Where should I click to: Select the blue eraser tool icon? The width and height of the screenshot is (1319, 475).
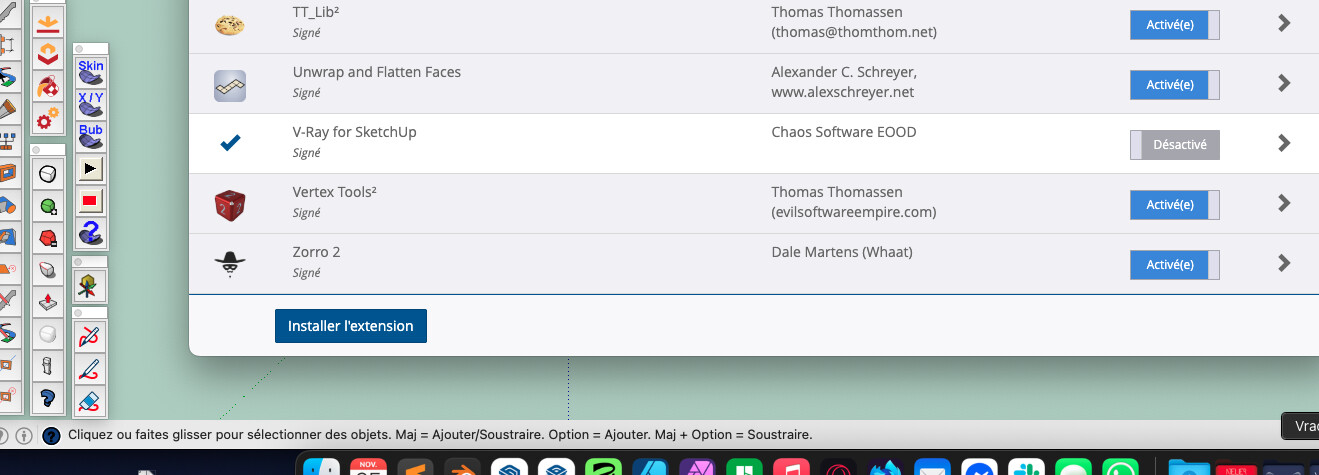[90, 401]
